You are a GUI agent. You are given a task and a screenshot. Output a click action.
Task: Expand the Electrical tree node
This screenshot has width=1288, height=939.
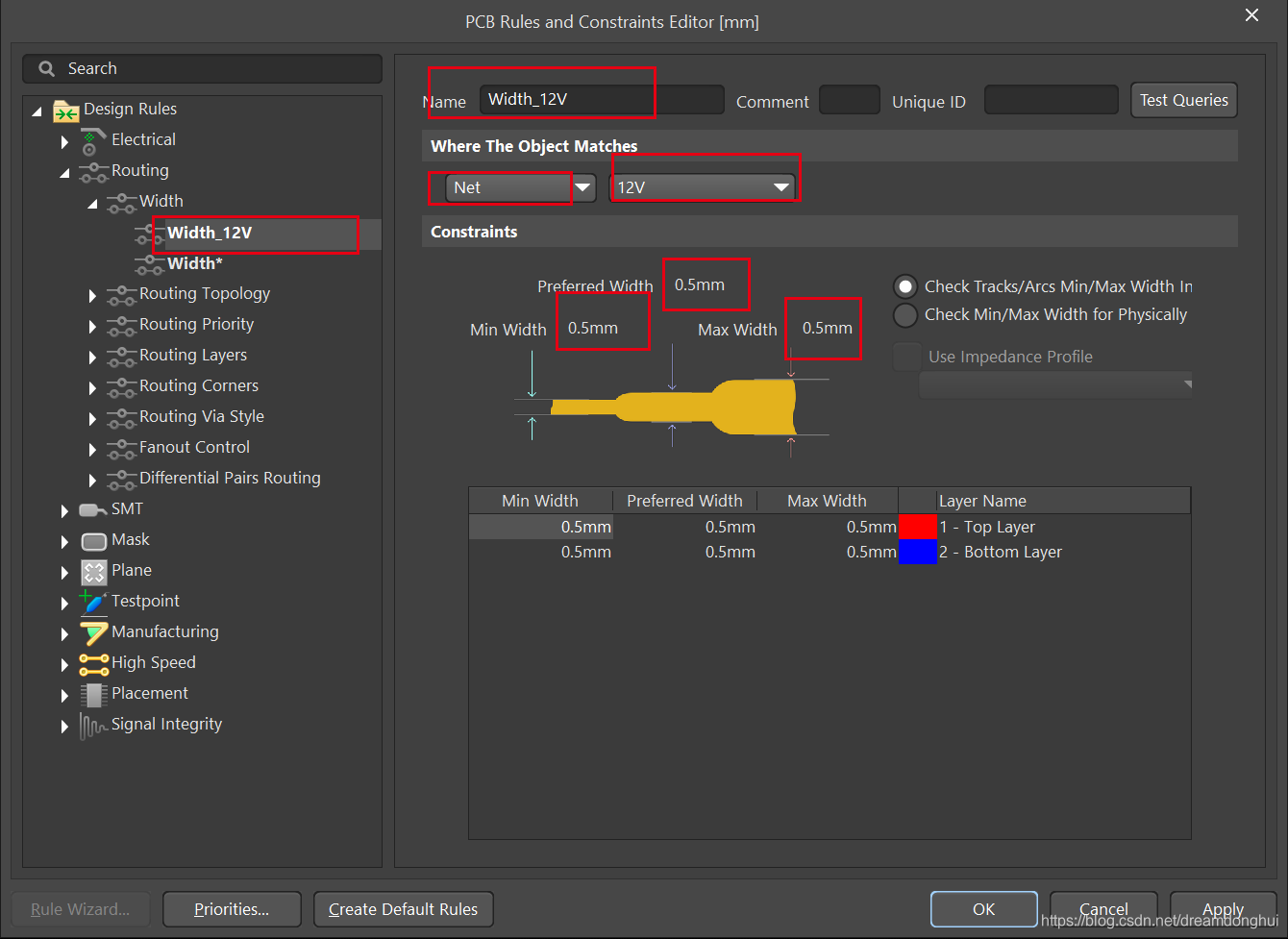[64, 141]
